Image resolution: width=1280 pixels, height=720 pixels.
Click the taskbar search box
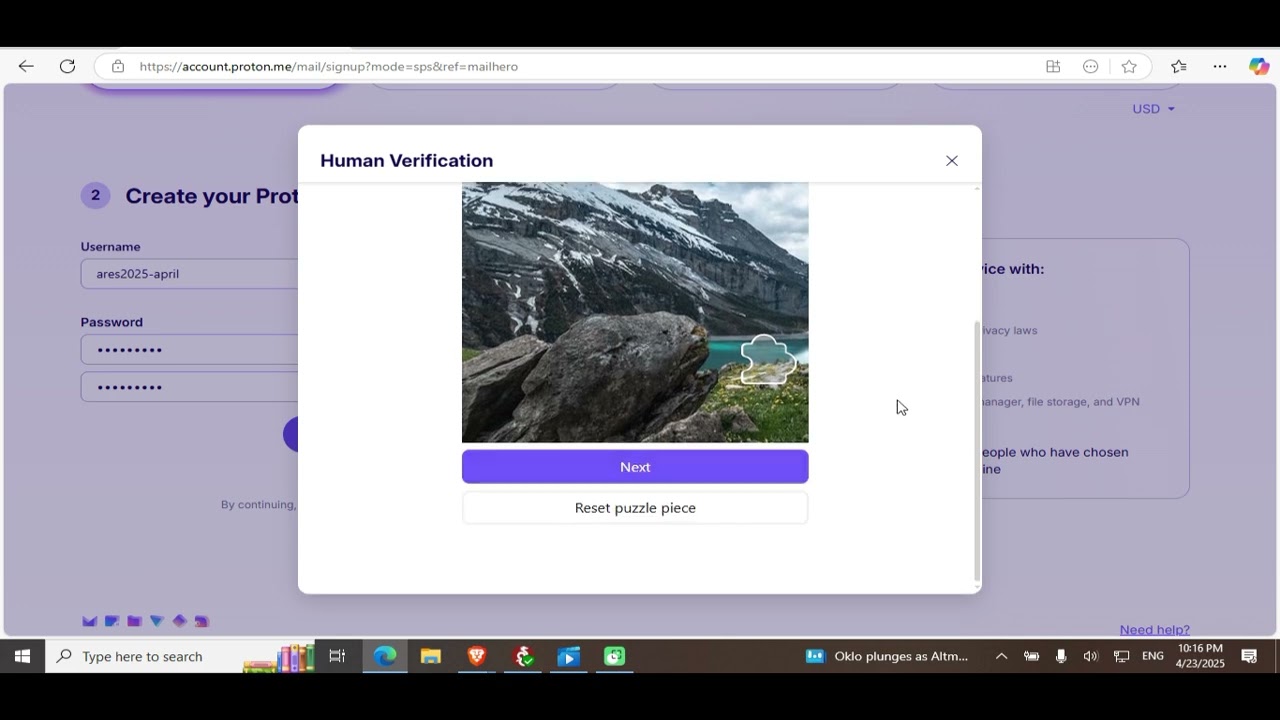tap(180, 657)
